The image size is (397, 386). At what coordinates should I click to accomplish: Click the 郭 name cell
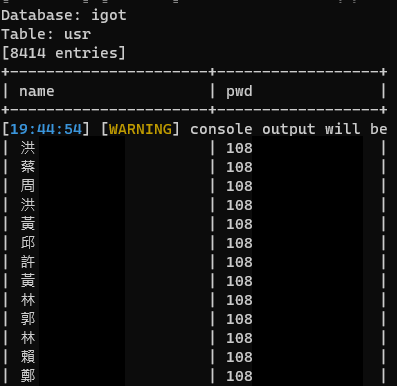click(x=28, y=319)
